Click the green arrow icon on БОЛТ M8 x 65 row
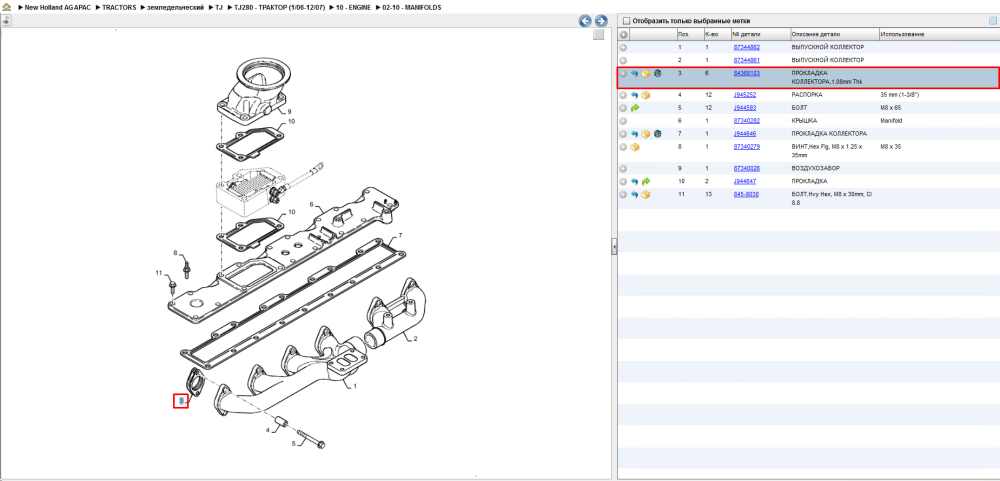1000x481 pixels. pyautogui.click(x=635, y=108)
